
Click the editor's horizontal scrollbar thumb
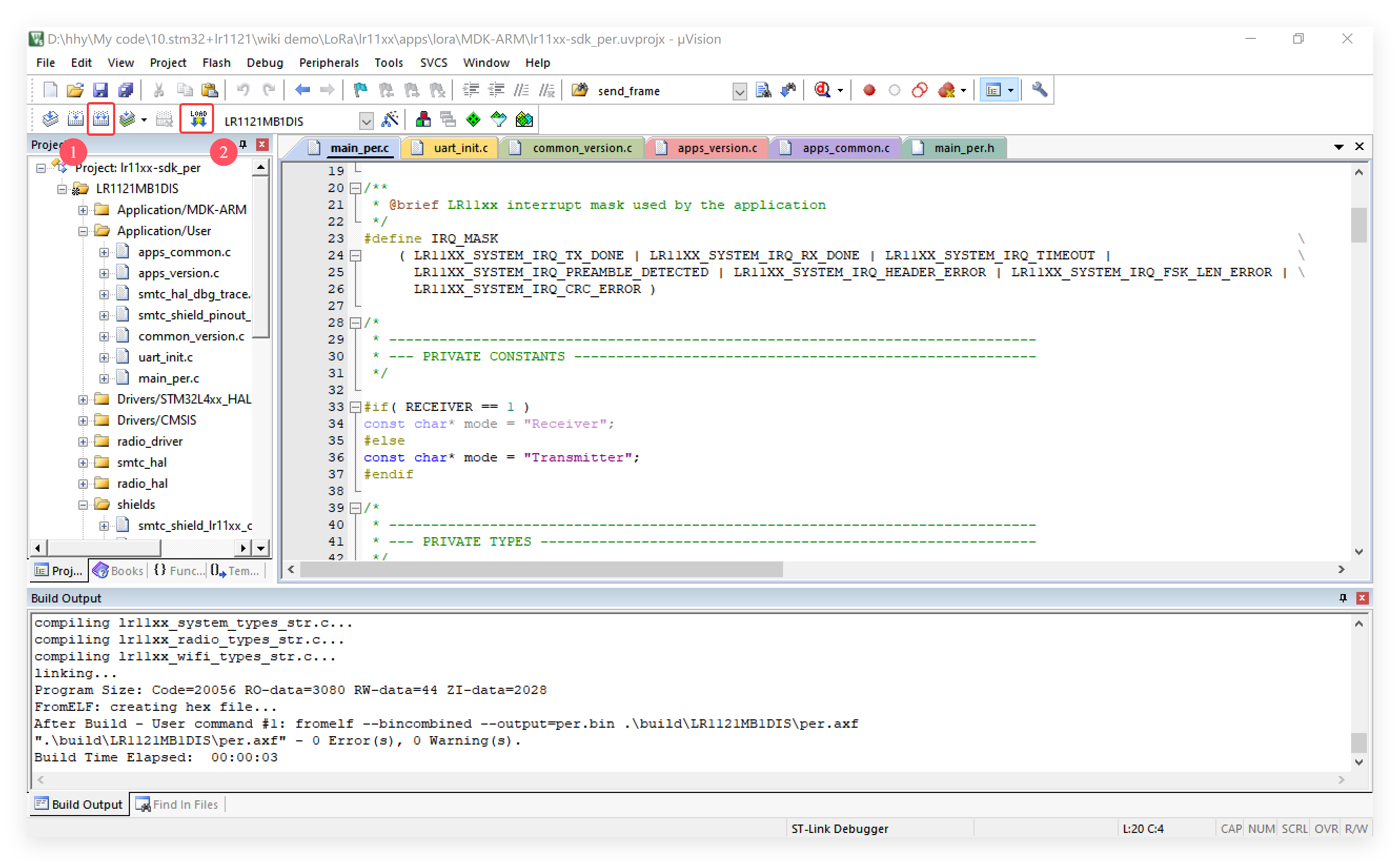coord(541,569)
